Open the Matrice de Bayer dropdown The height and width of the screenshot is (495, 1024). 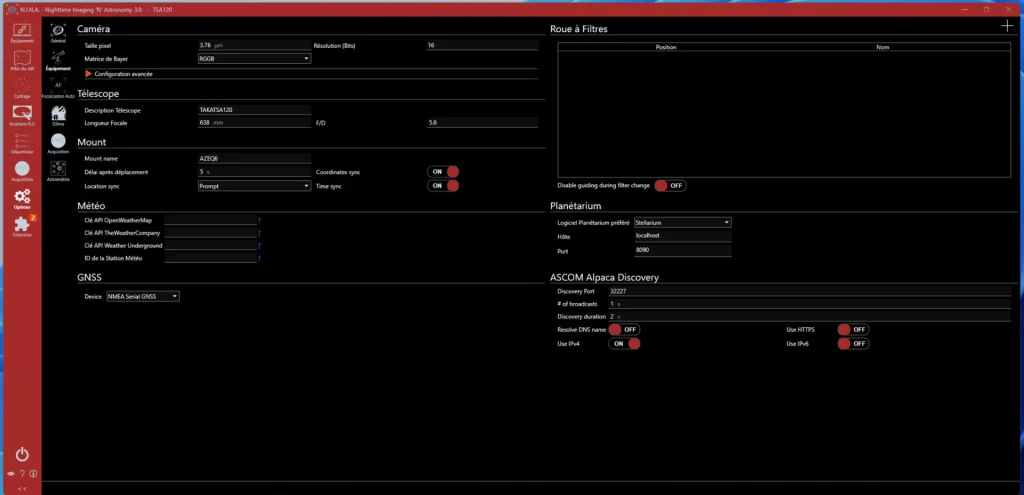[254, 58]
